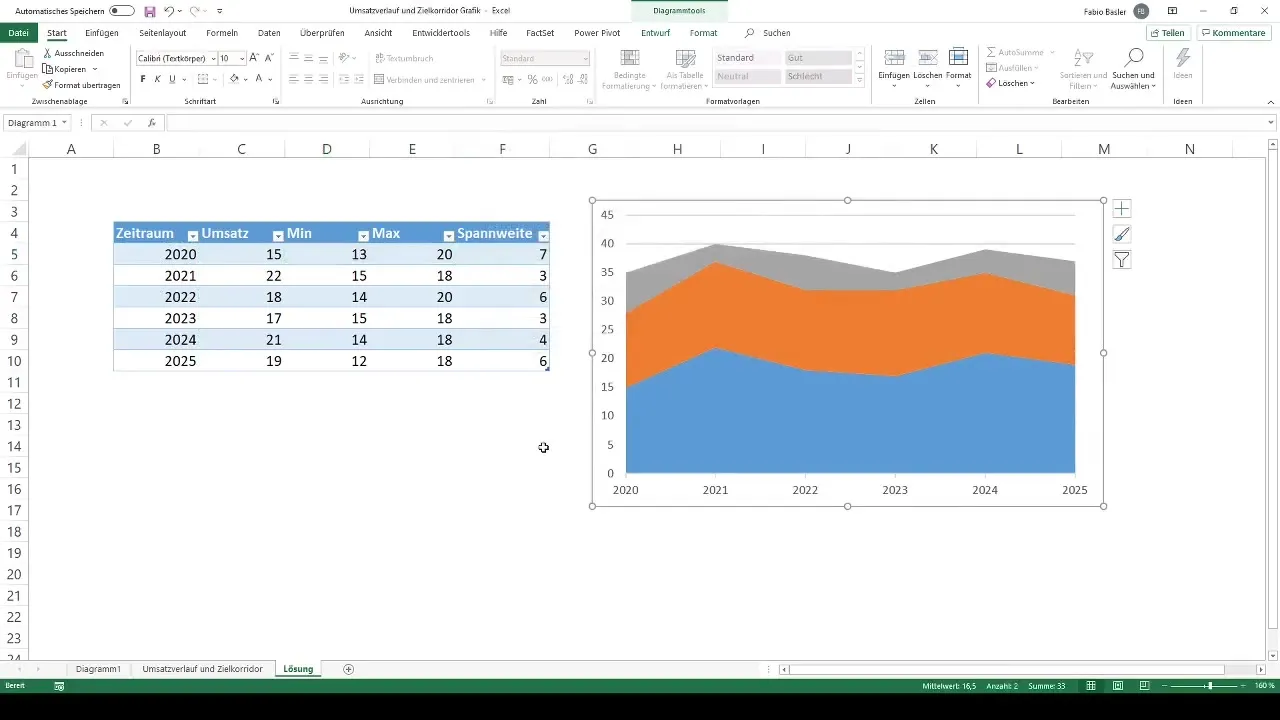Click the zoom slider handle
1280x720 pixels.
[x=1210, y=686]
